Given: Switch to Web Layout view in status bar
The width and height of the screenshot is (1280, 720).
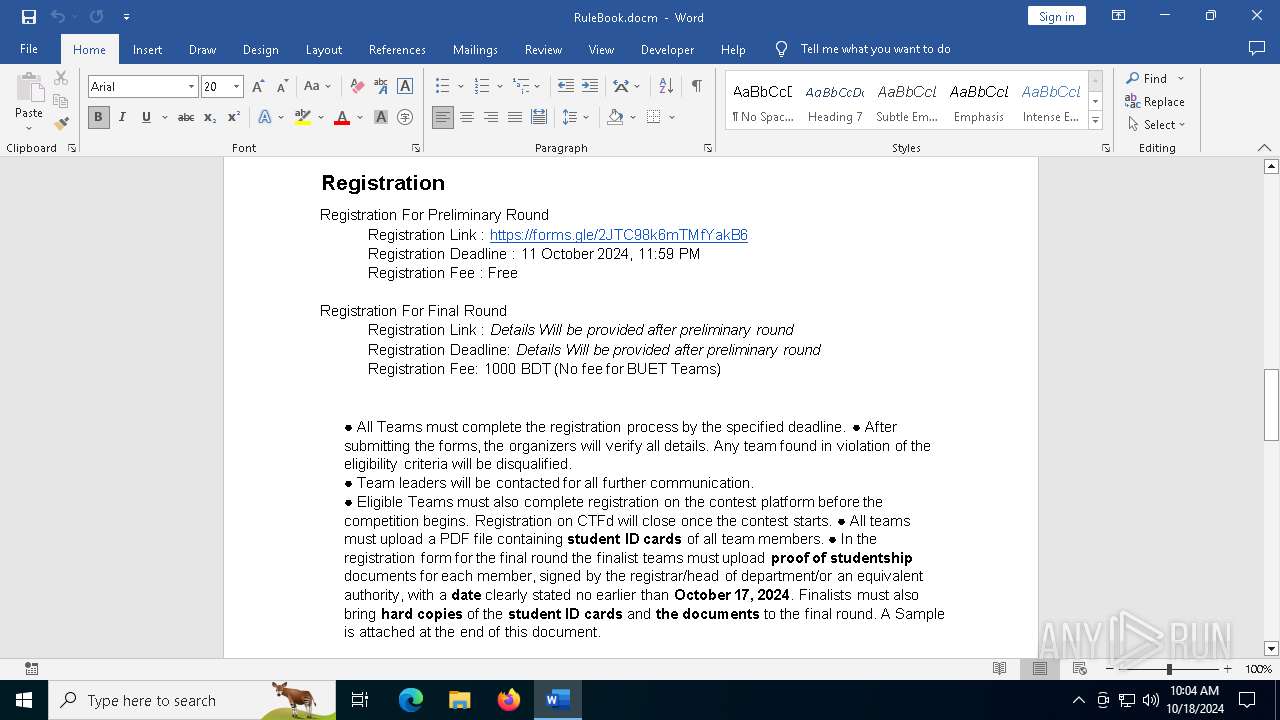Looking at the screenshot, I should (x=1080, y=669).
